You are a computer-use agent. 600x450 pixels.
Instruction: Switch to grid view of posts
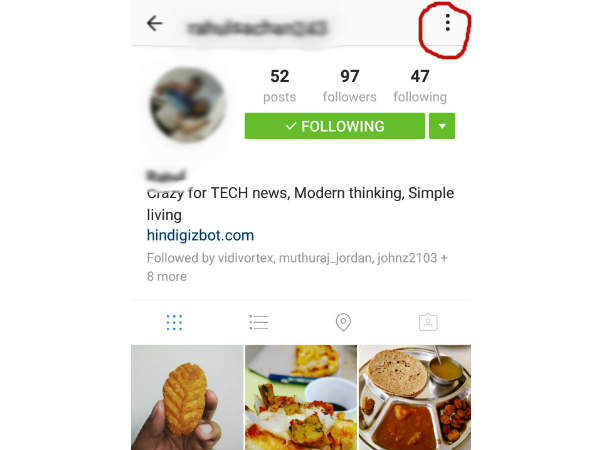click(x=174, y=323)
